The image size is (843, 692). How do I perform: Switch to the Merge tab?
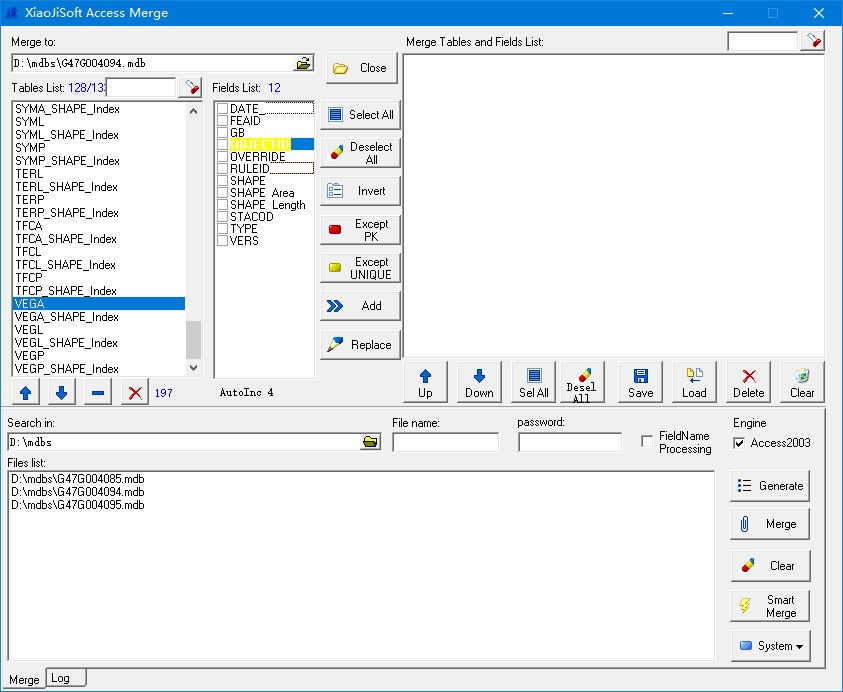point(24,680)
